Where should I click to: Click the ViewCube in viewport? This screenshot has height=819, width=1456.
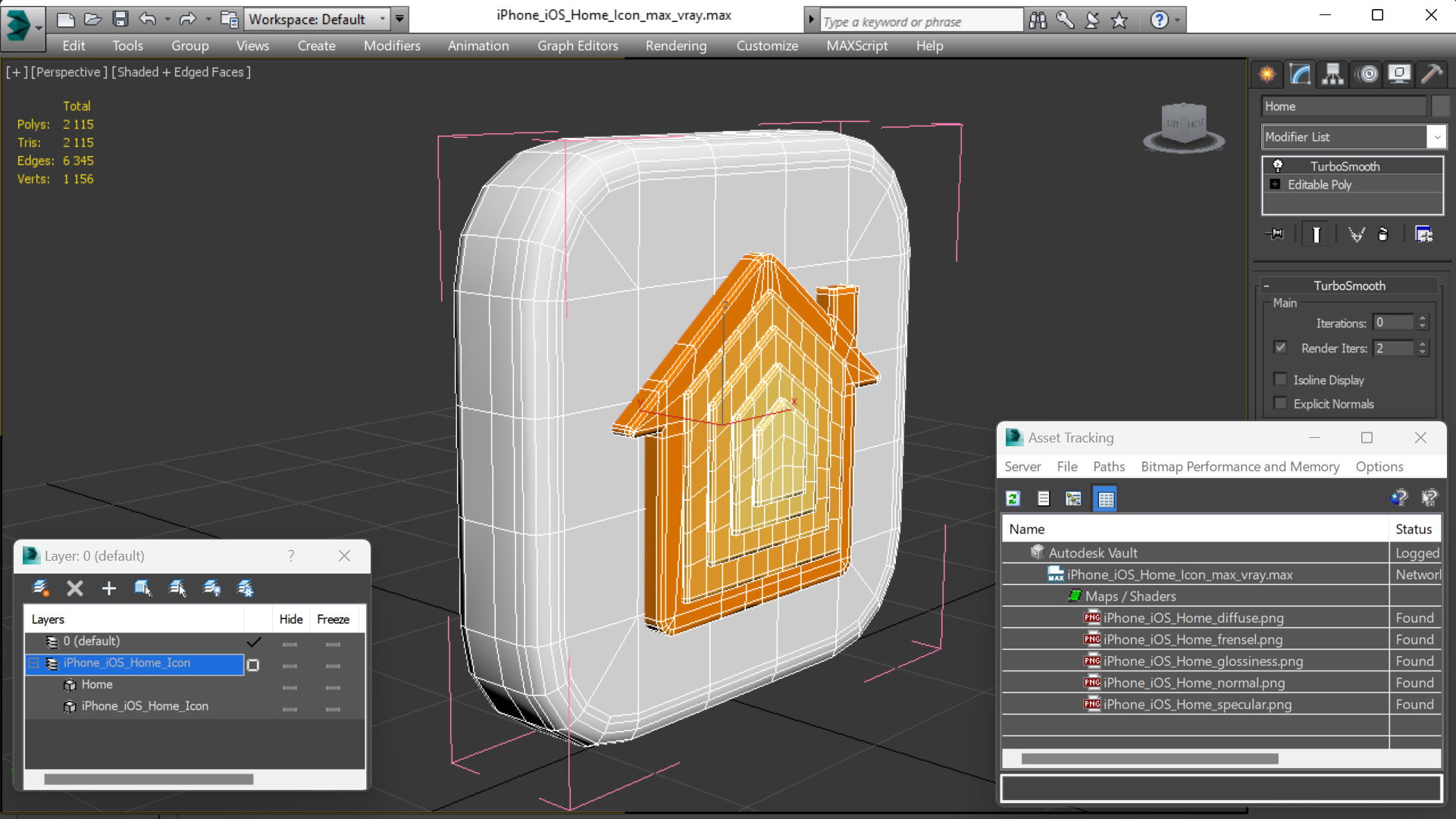pos(1184,126)
